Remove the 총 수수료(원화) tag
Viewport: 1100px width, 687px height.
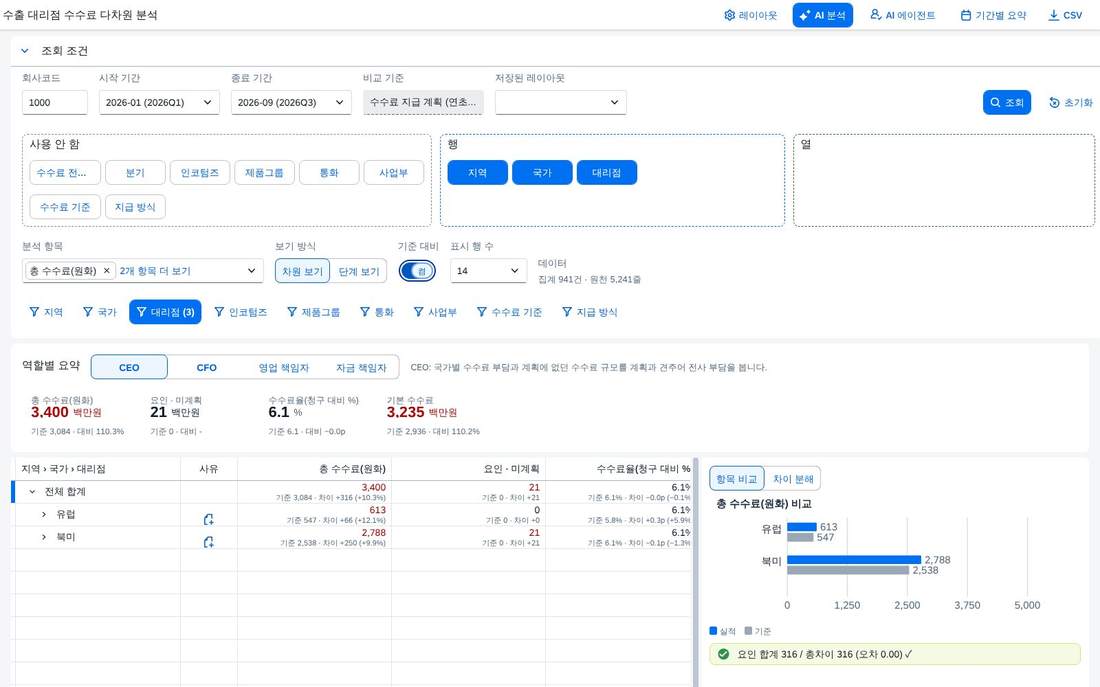(x=107, y=271)
